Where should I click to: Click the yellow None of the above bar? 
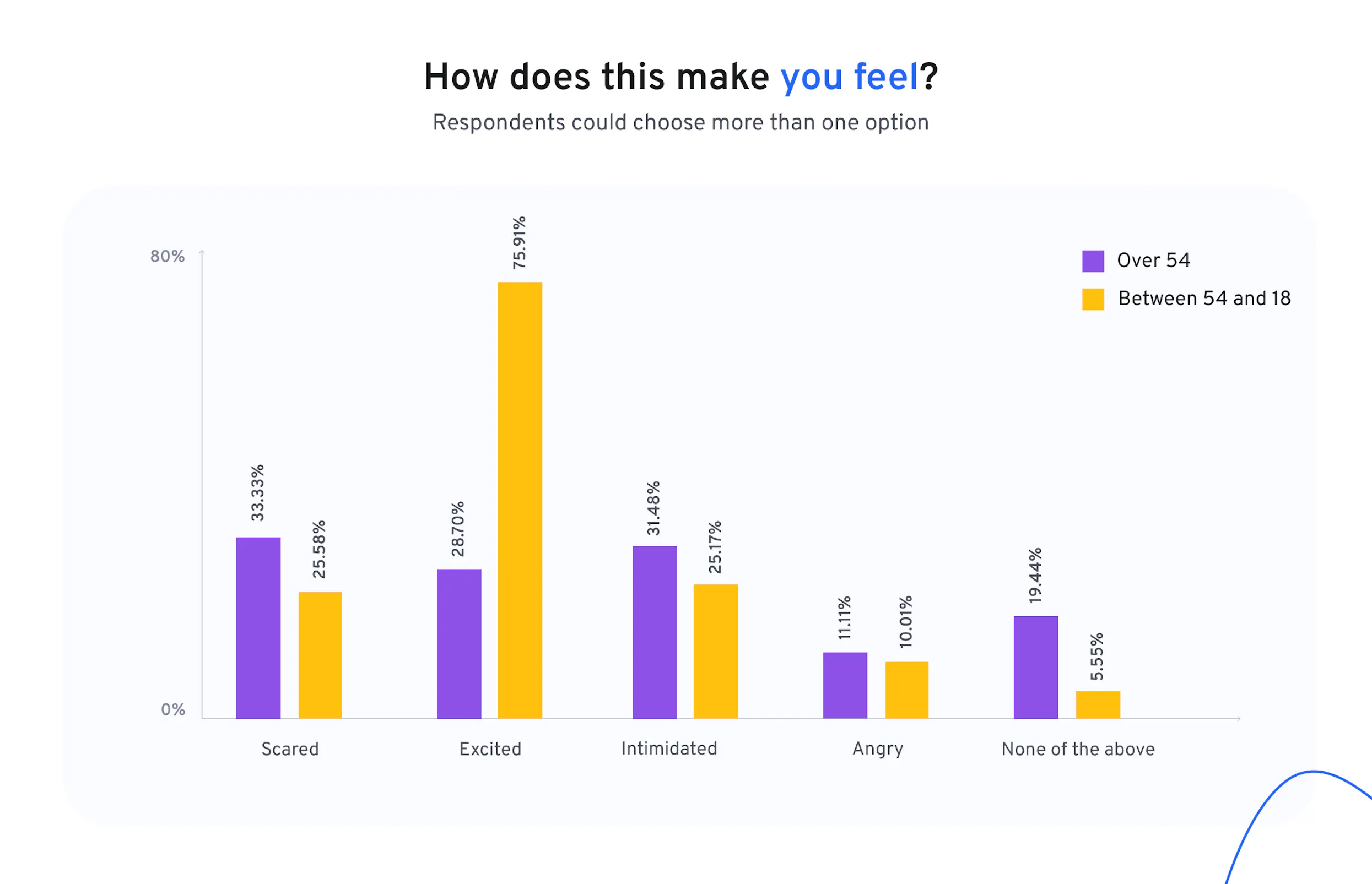coord(1098,705)
